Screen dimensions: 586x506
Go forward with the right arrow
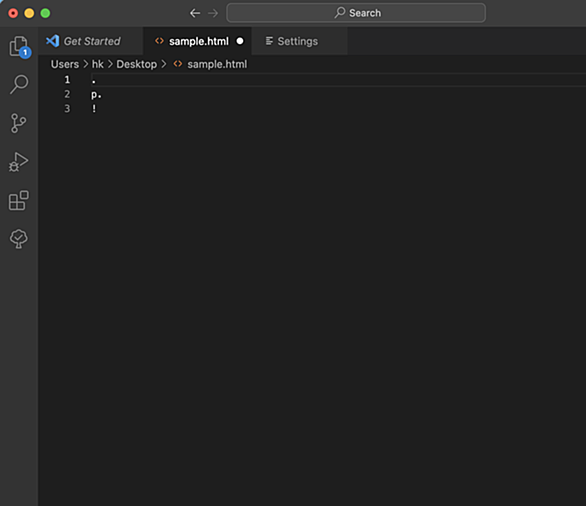pyautogui.click(x=213, y=13)
